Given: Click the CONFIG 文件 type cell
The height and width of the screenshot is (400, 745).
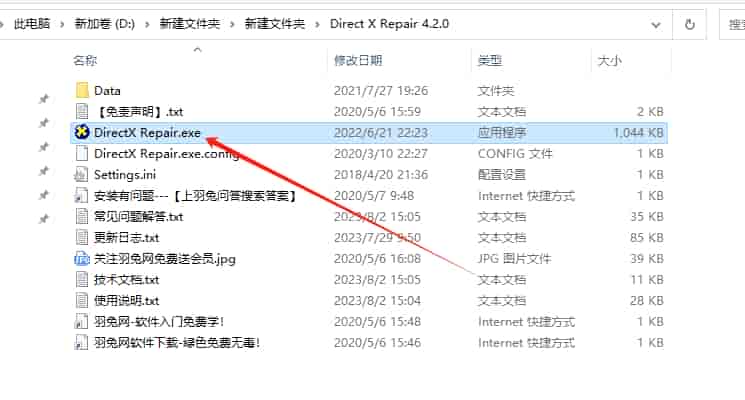Looking at the screenshot, I should [515, 153].
